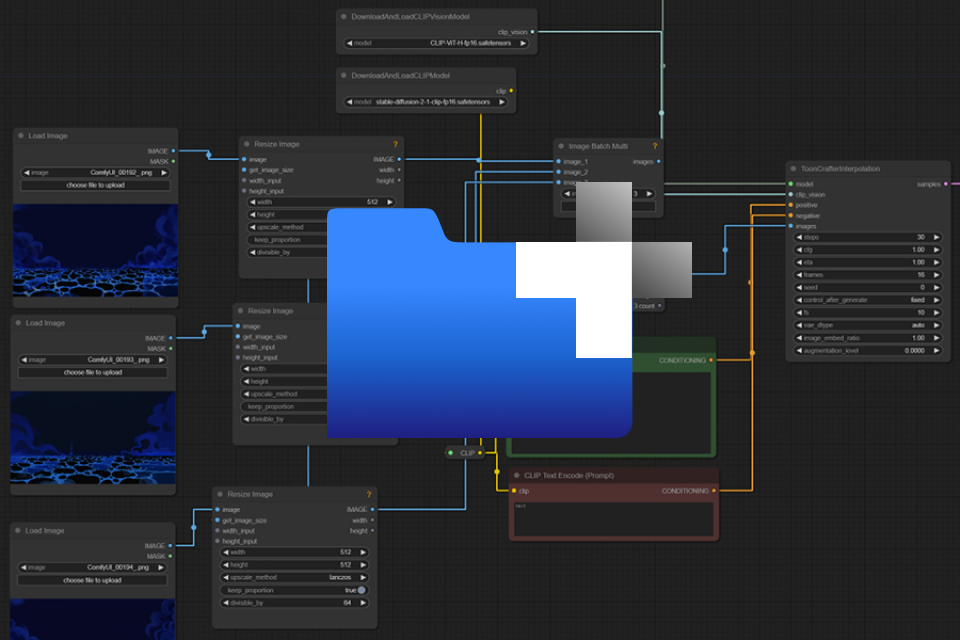
Task: Click the clip output port of DownloadAndLoadCLIPModel
Action: [511, 91]
